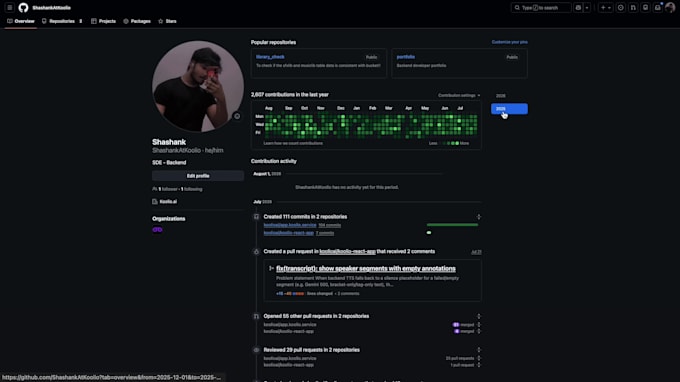680x382 pixels.
Task: Open the 104 commits link
Action: point(330,225)
